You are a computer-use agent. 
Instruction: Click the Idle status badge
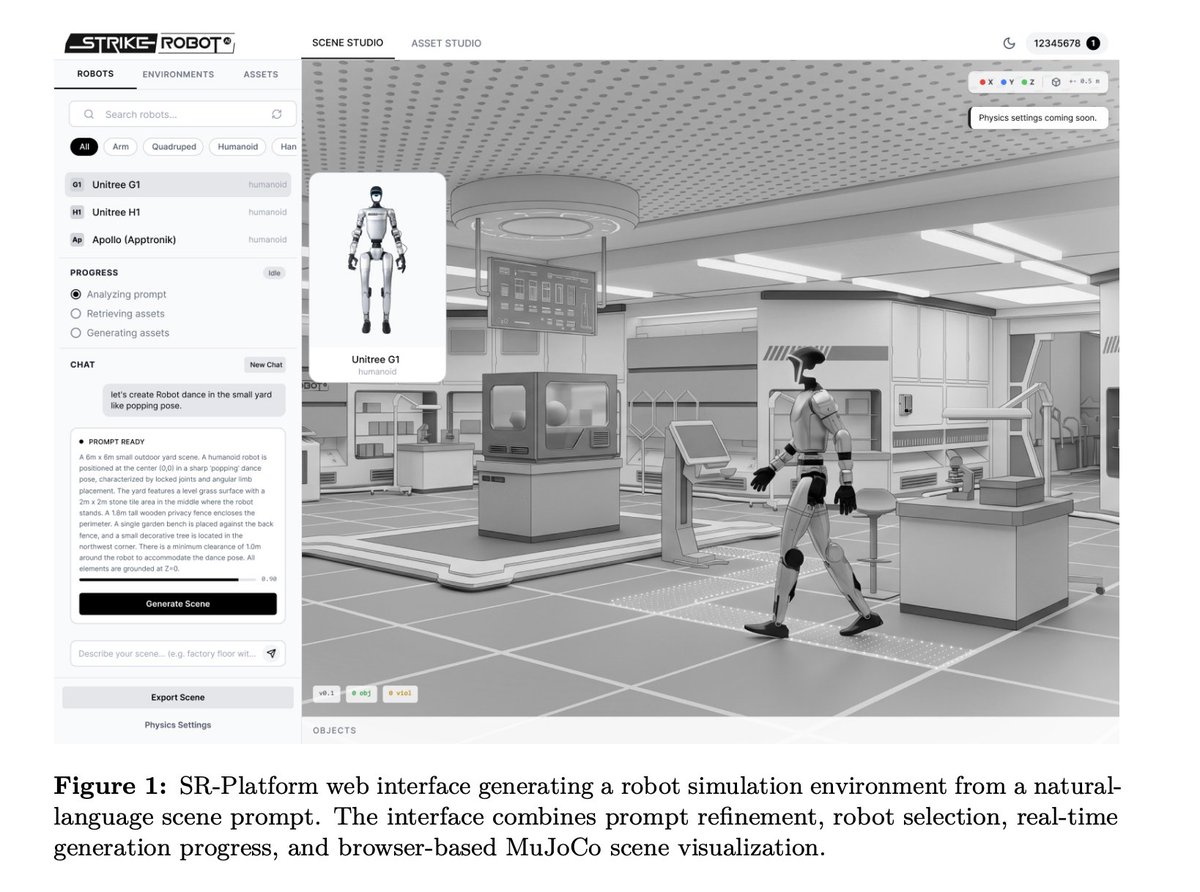pos(274,273)
